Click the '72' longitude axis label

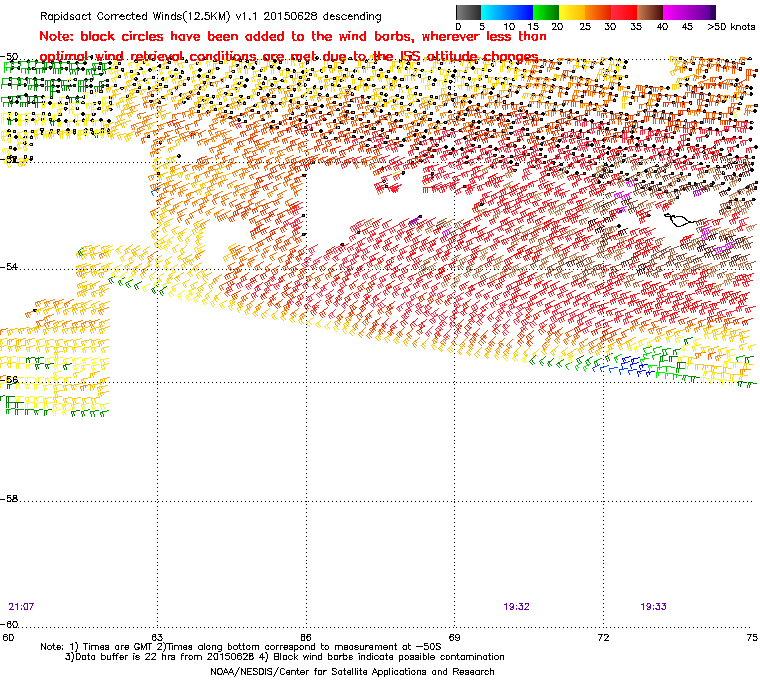[603, 637]
